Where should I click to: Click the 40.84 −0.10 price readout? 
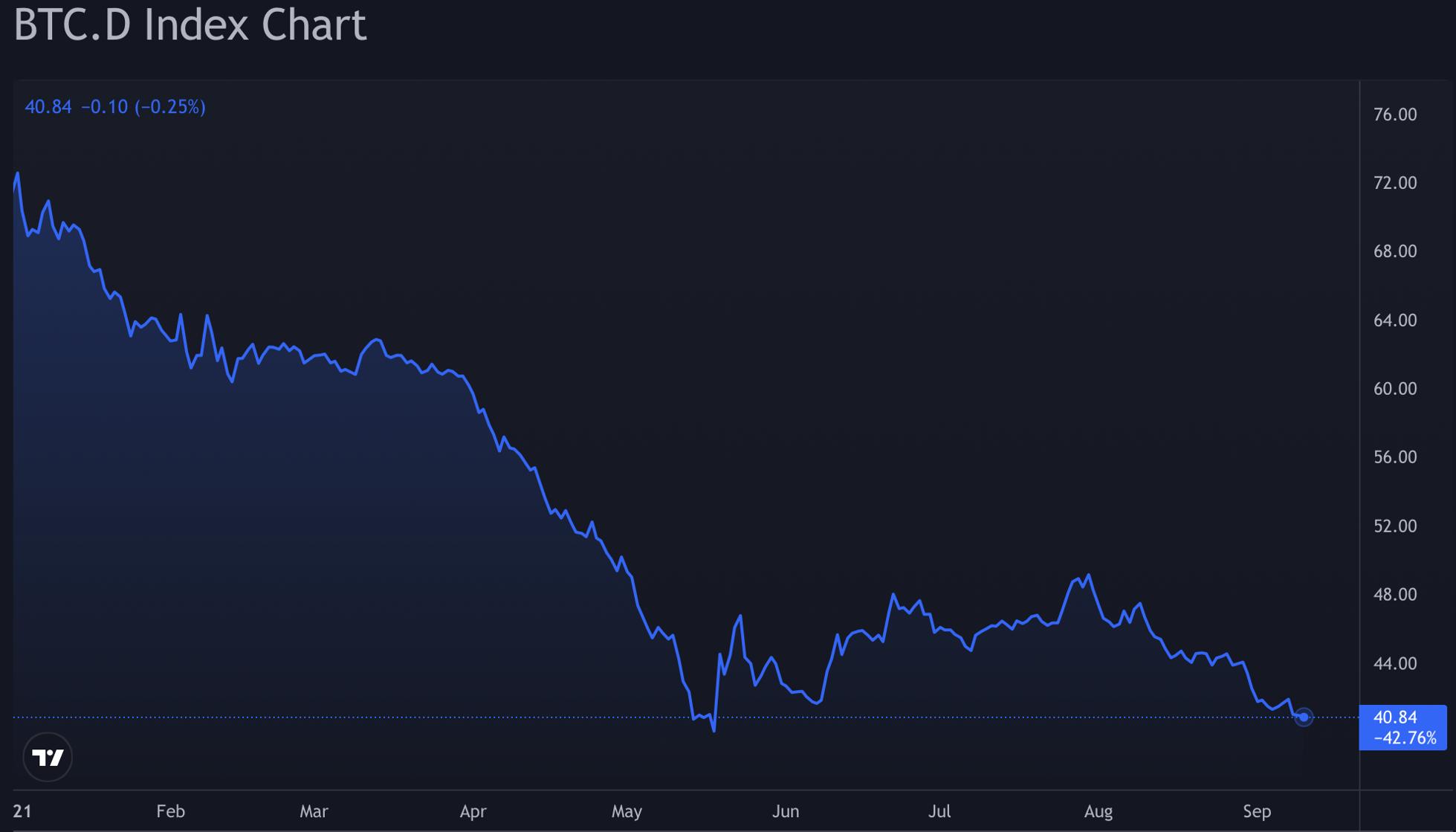coord(115,107)
